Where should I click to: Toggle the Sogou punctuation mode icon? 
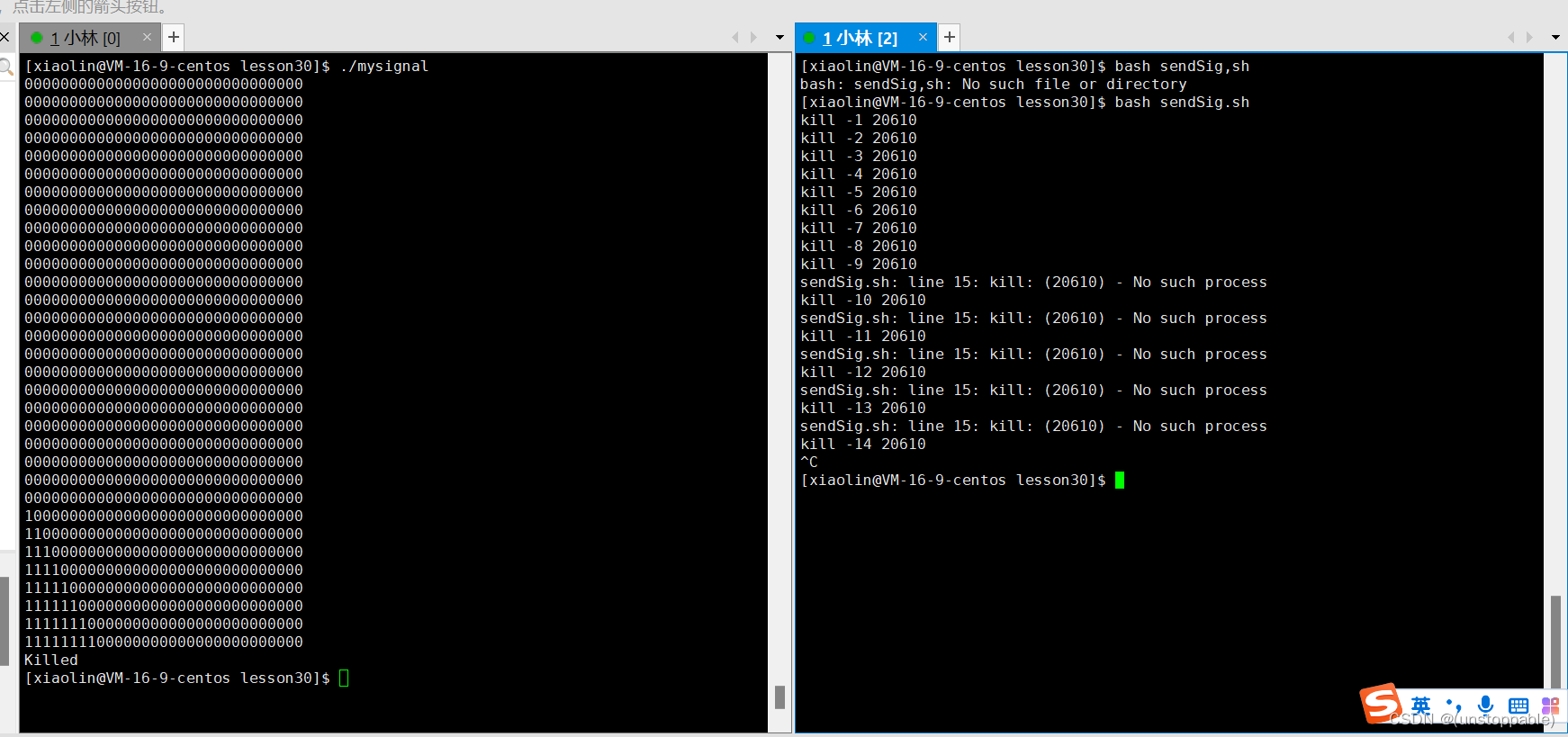pyautogui.click(x=1454, y=706)
